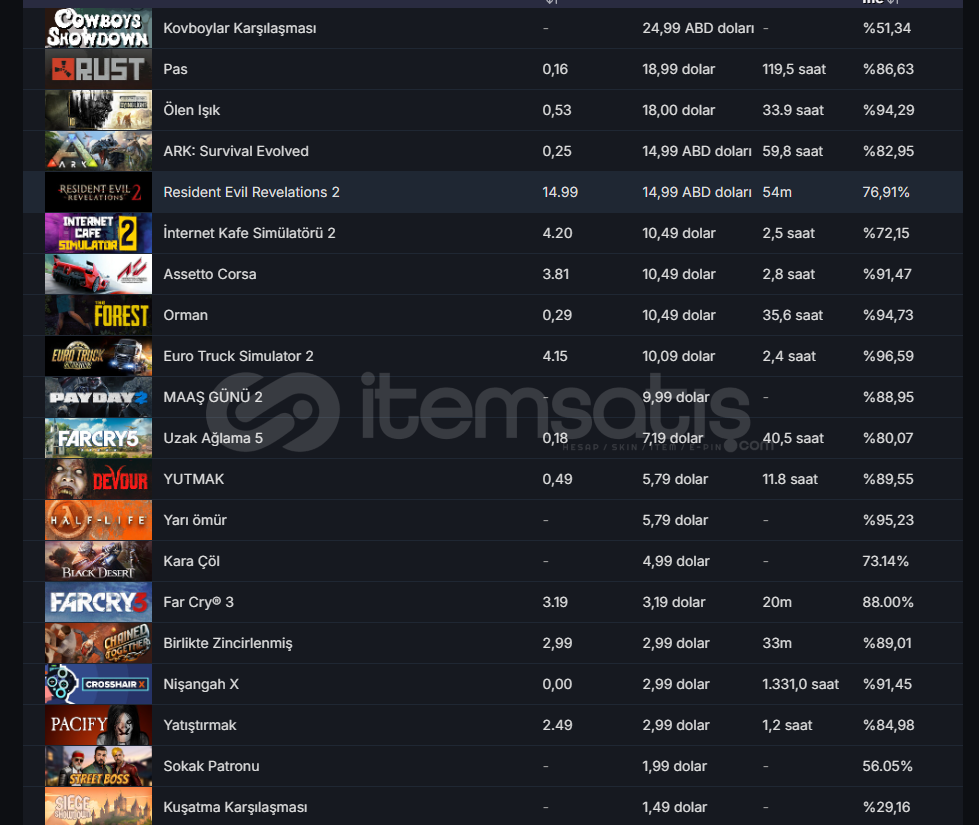Click the '35,6 saat' playtime
The width and height of the screenshot is (979, 825).
(792, 315)
